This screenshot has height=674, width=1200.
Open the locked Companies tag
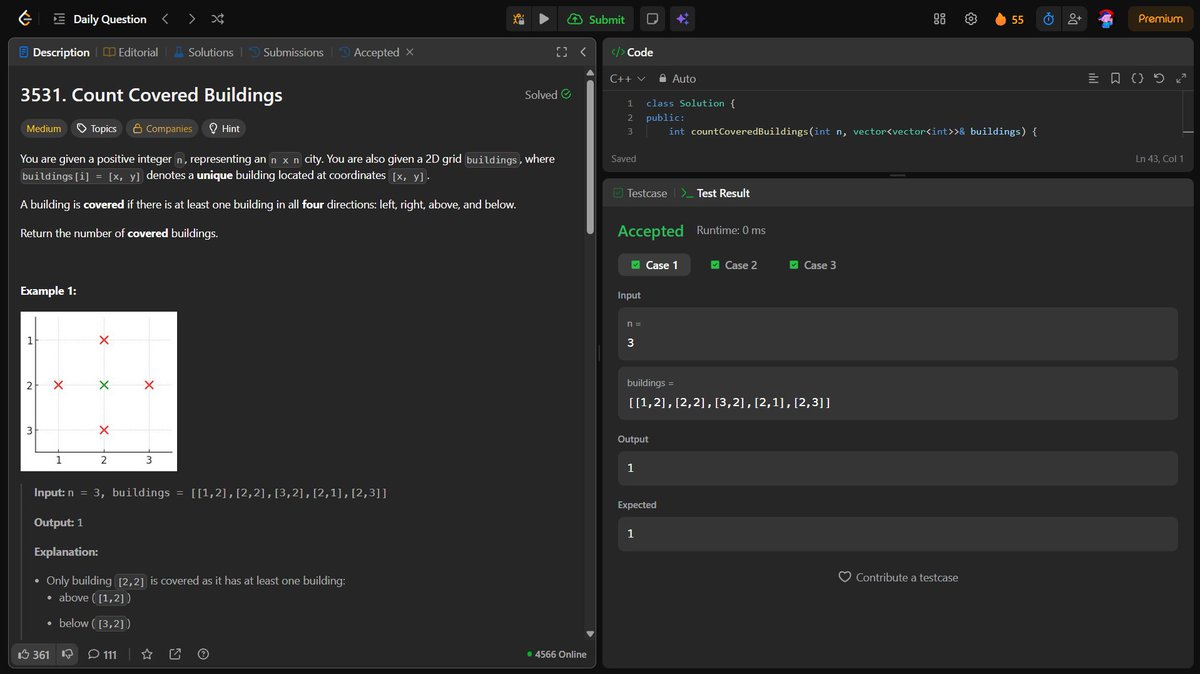point(162,128)
